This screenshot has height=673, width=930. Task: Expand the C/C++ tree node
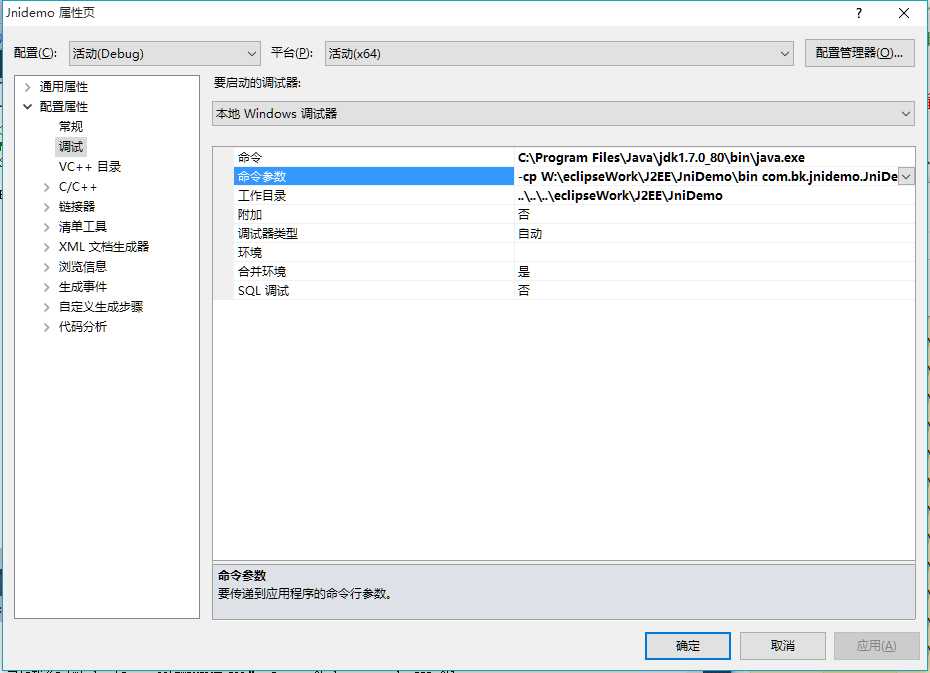(x=47, y=187)
